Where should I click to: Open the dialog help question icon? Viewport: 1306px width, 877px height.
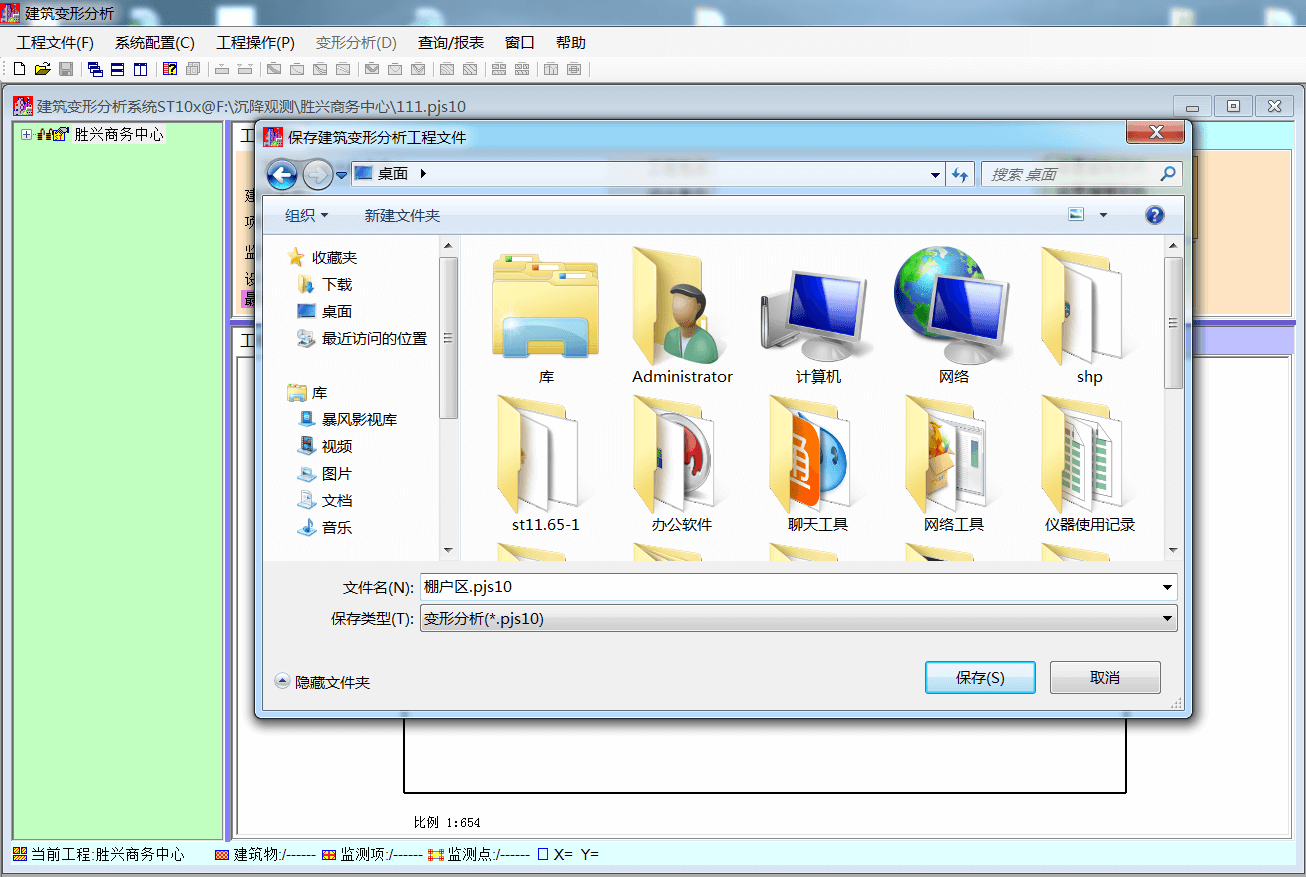tap(1155, 215)
